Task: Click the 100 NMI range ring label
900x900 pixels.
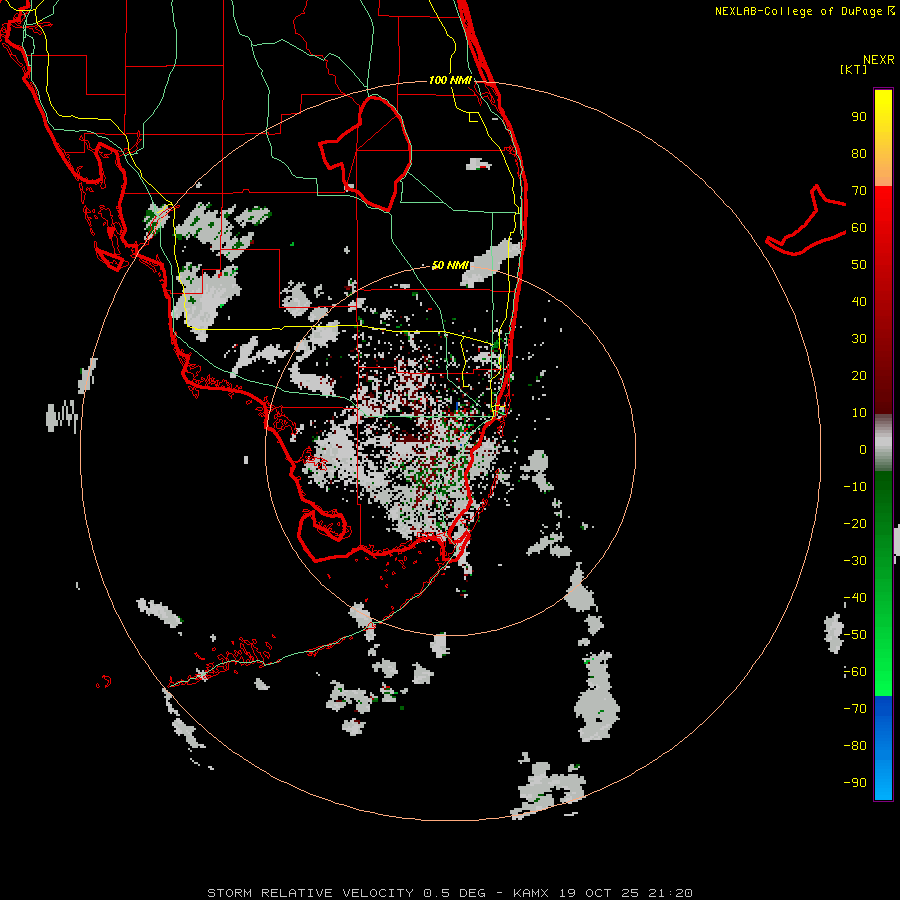Action: pyautogui.click(x=451, y=80)
